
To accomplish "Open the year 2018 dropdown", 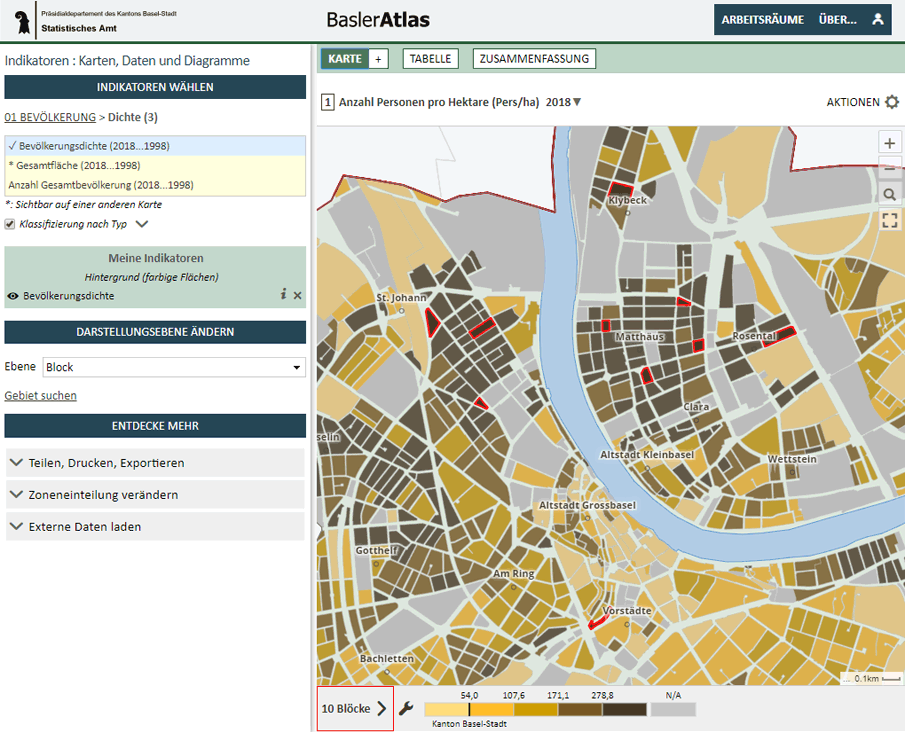I will pos(563,102).
